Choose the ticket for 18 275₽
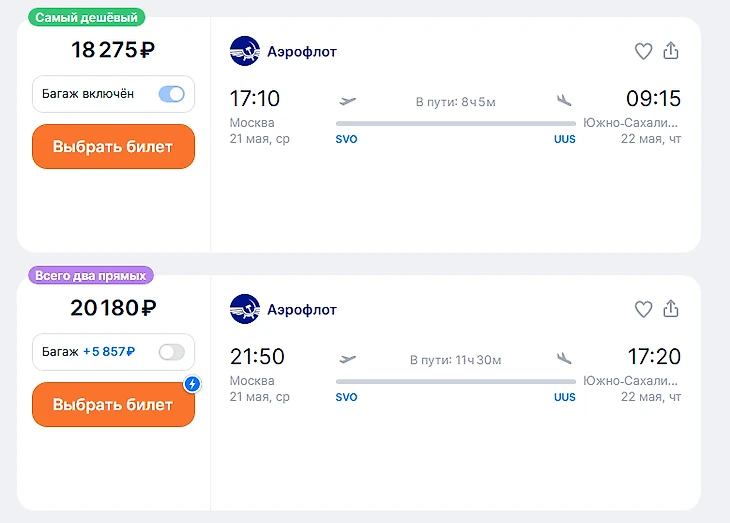 [113, 147]
